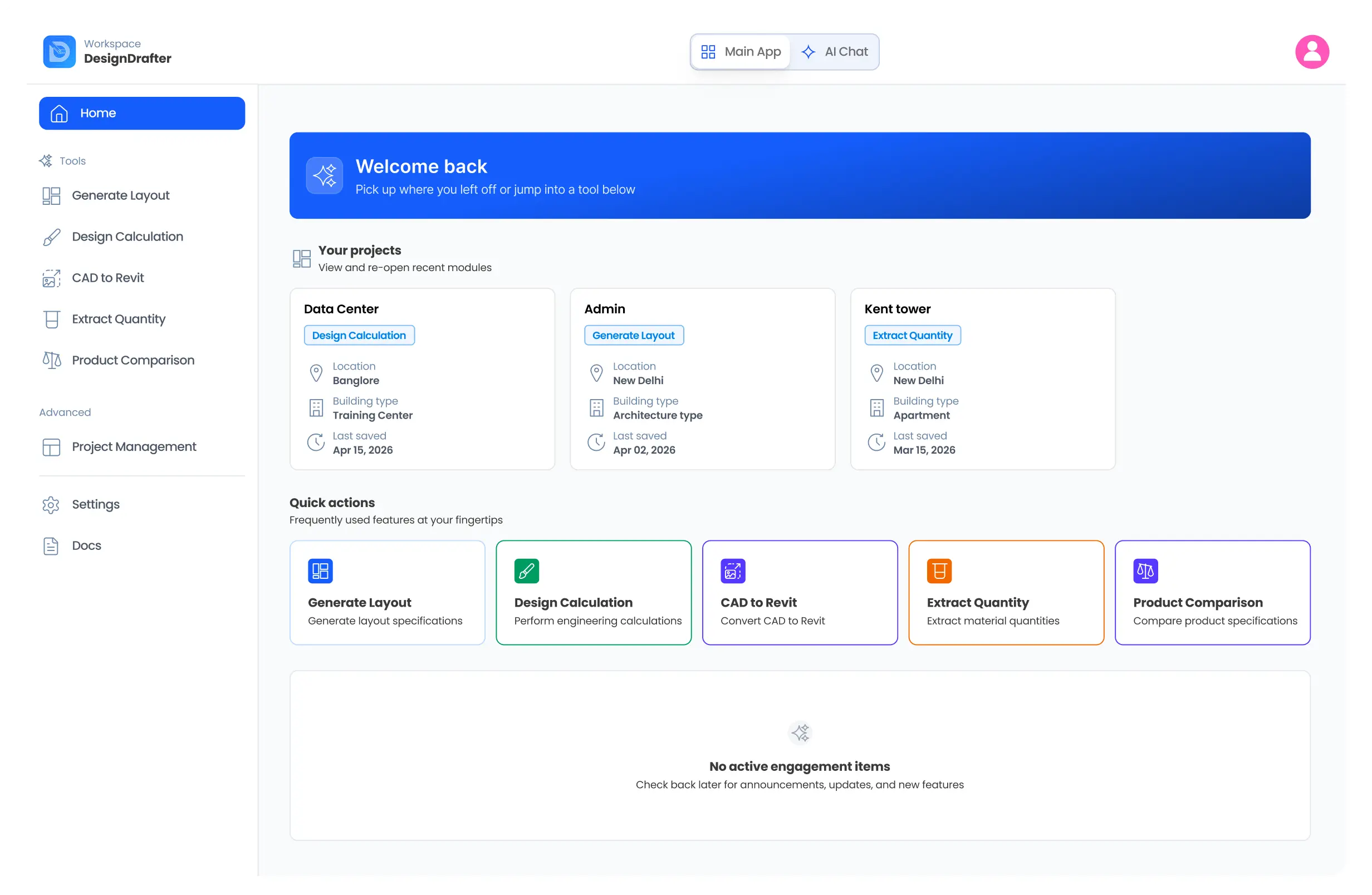Click the Product Comparison scales quick action icon
1372x895 pixels.
coord(1145,571)
